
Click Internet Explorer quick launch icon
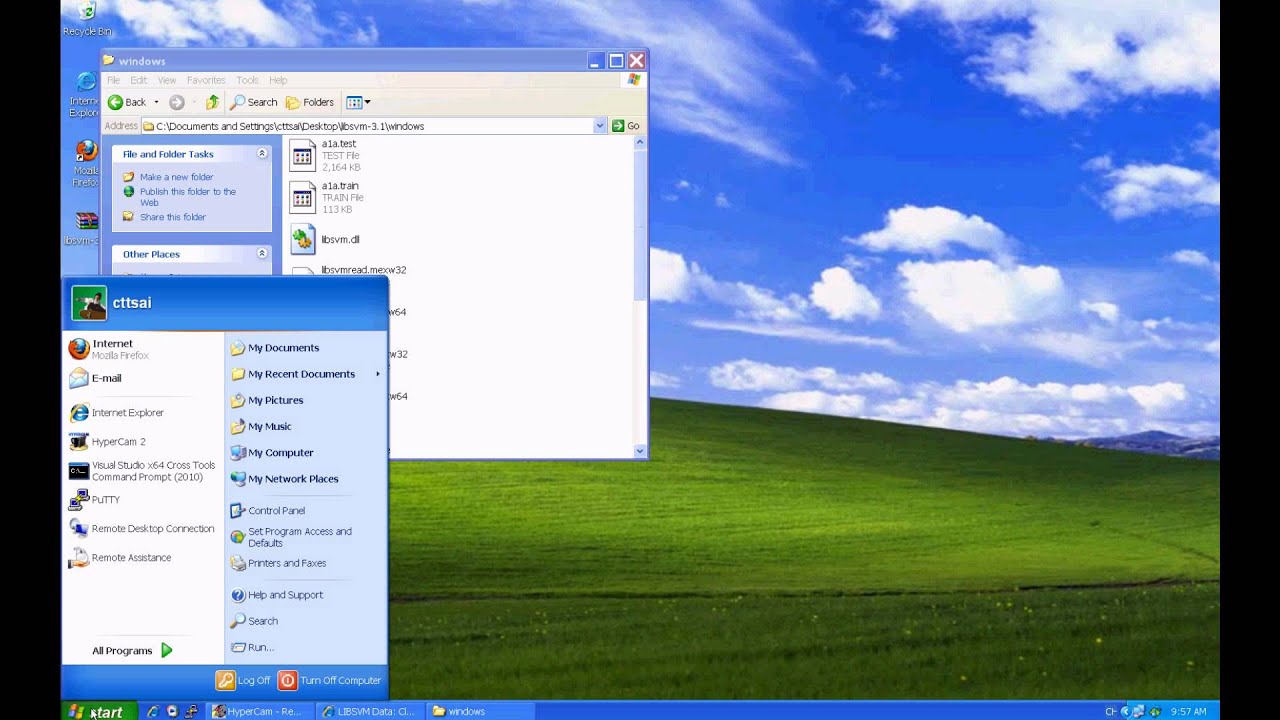152,712
